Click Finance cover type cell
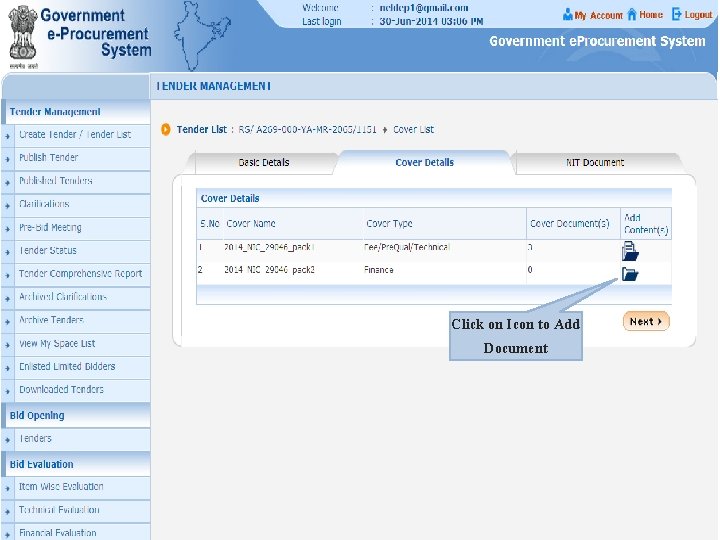720x540 pixels. [x=378, y=270]
